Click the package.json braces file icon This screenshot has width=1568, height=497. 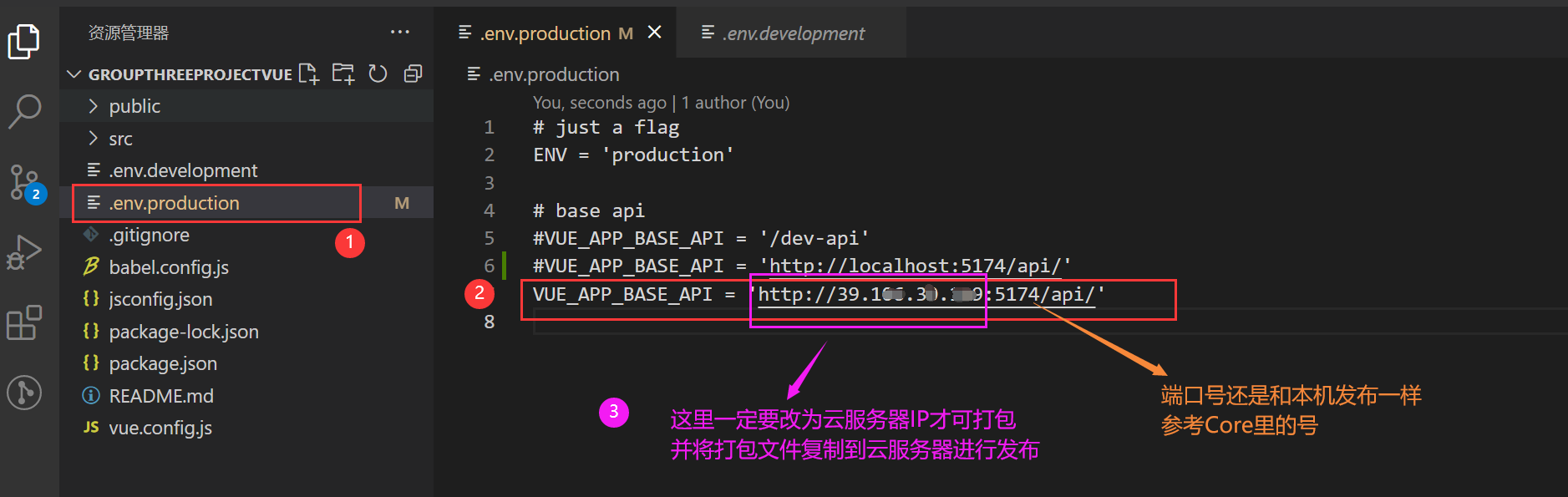[91, 363]
